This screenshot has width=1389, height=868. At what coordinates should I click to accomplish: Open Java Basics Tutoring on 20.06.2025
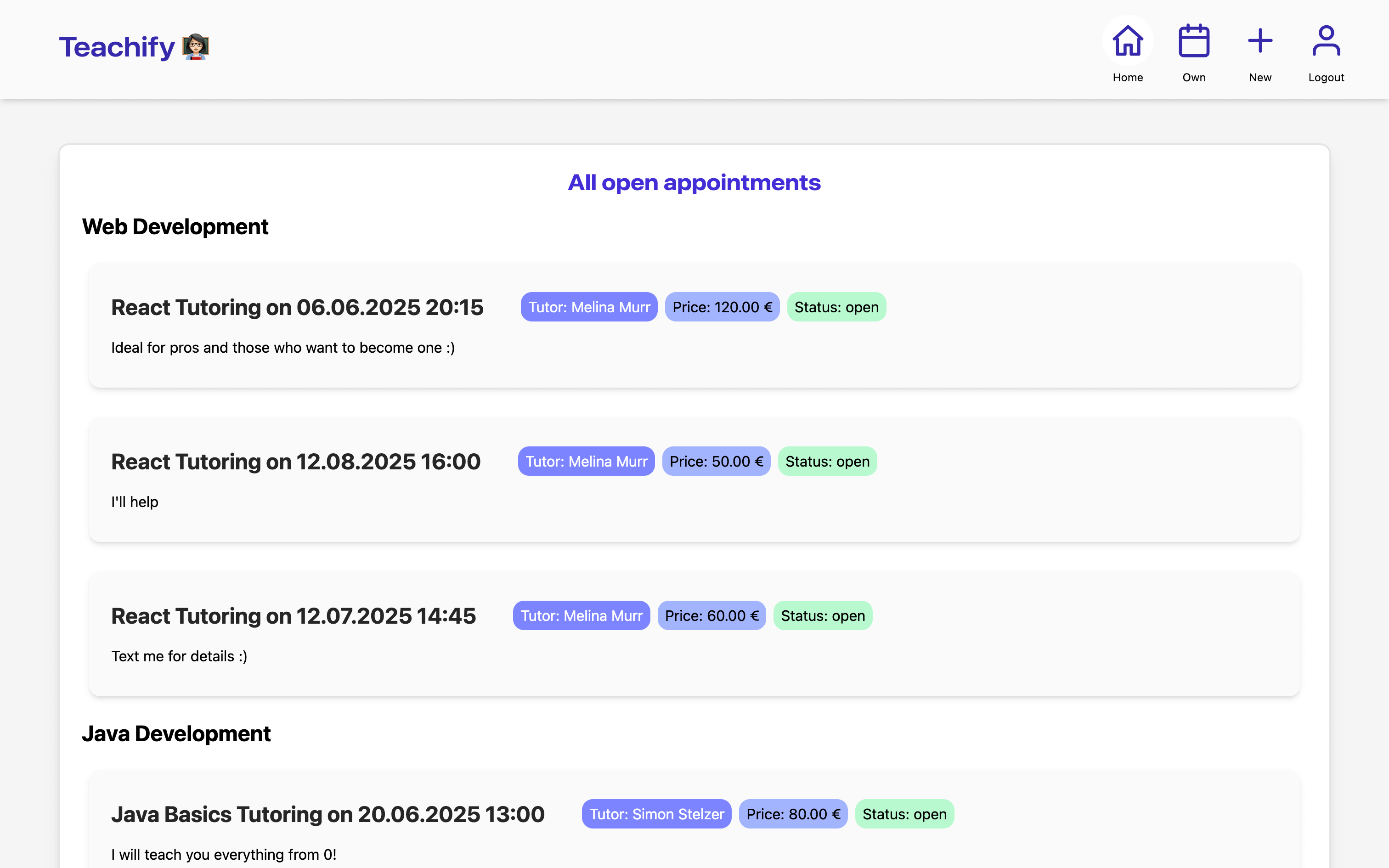[x=328, y=814]
